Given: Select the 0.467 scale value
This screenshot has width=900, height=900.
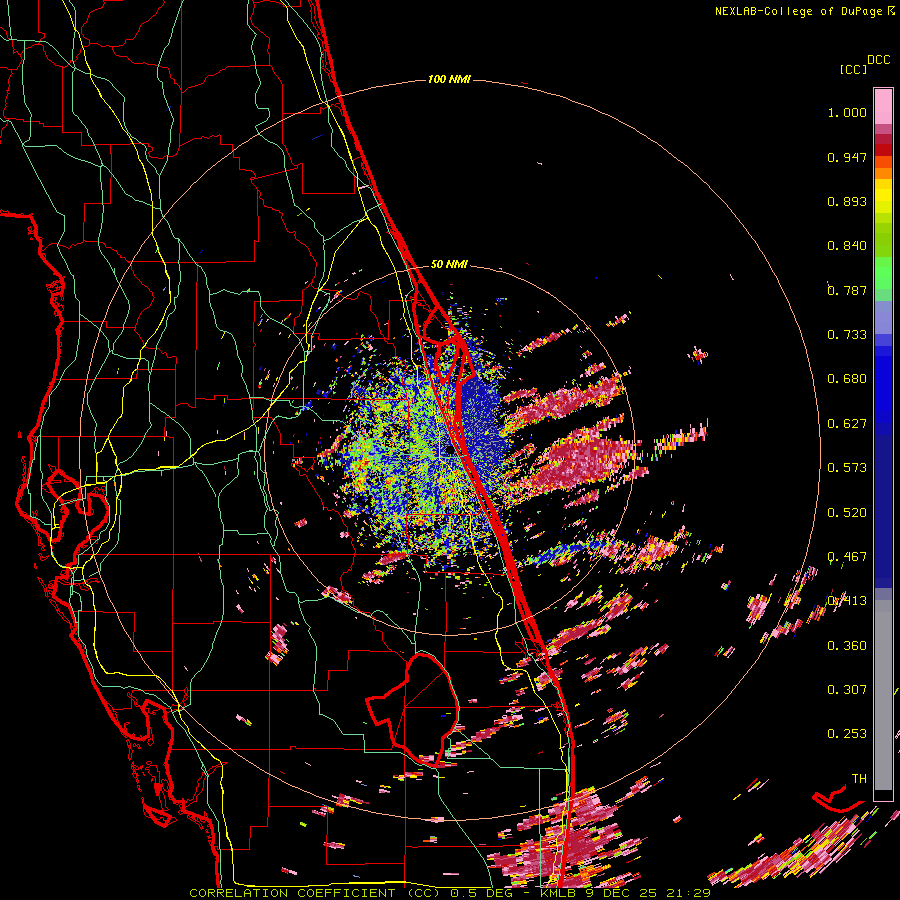Looking at the screenshot, I should 847,557.
